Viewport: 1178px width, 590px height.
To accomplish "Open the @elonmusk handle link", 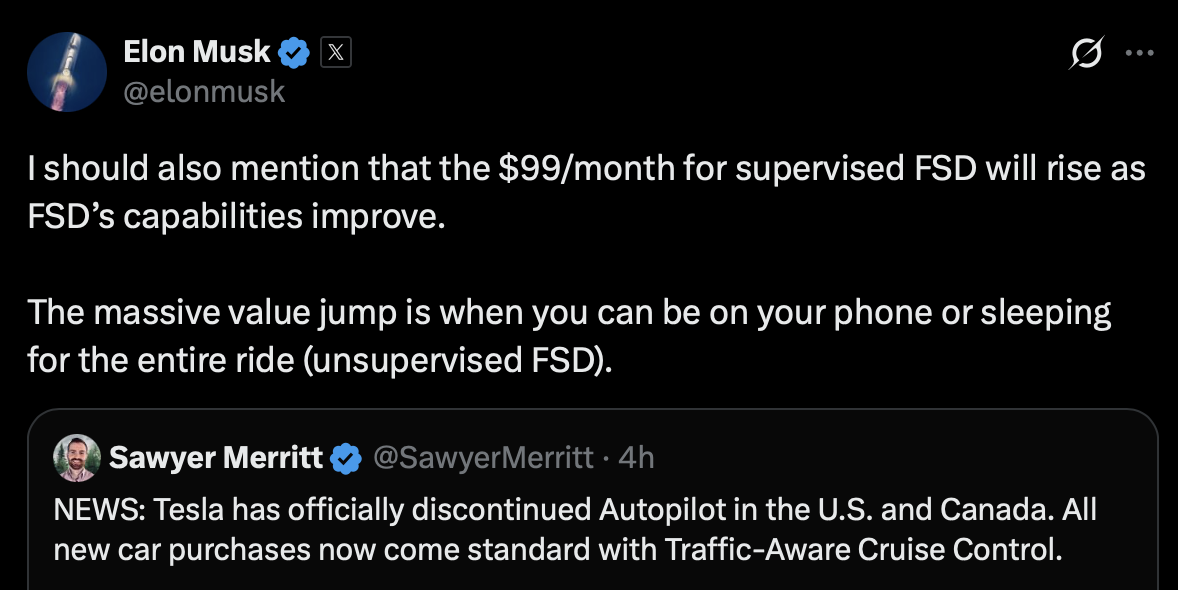I will [204, 92].
